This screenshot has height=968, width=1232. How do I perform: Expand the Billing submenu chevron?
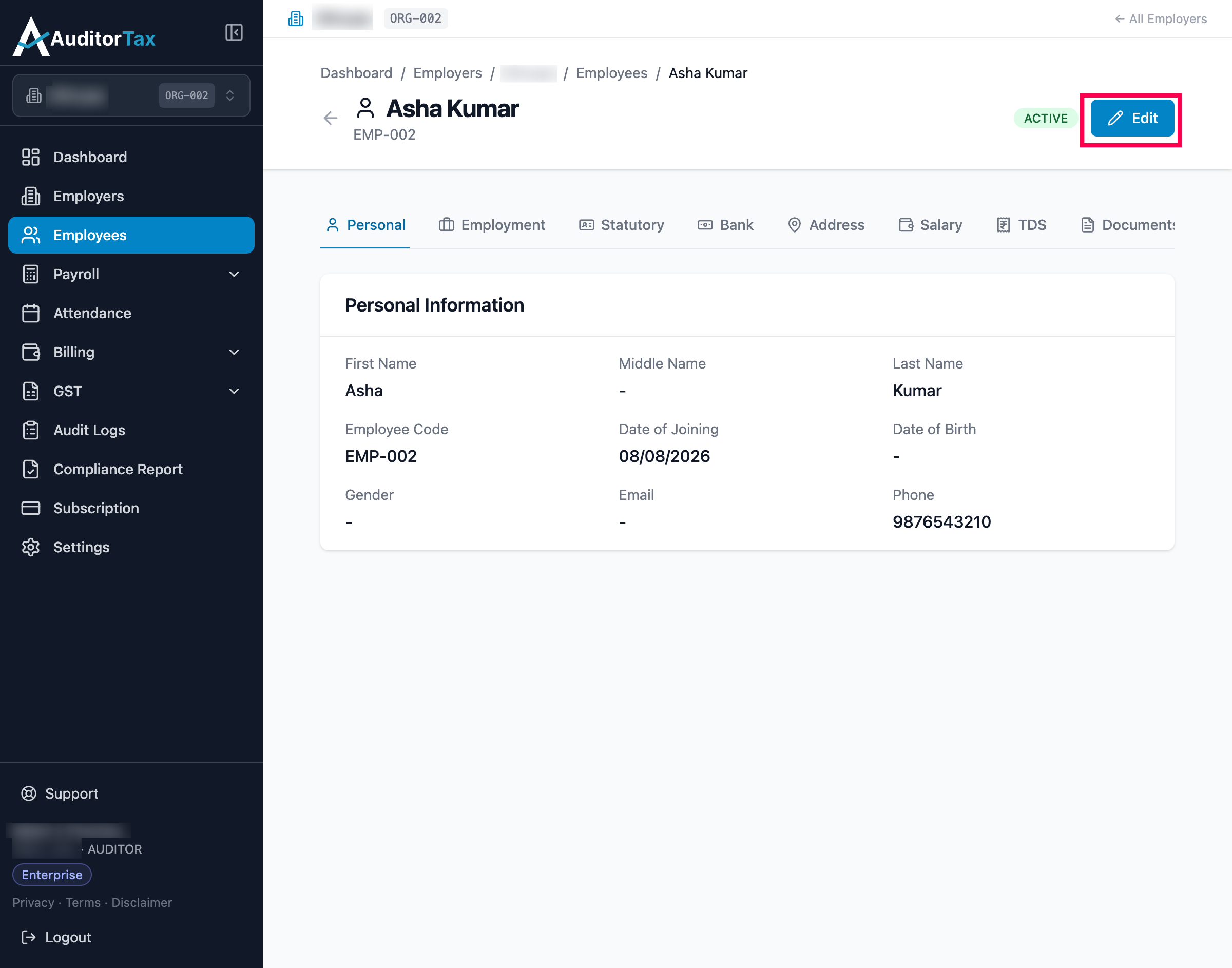click(234, 353)
